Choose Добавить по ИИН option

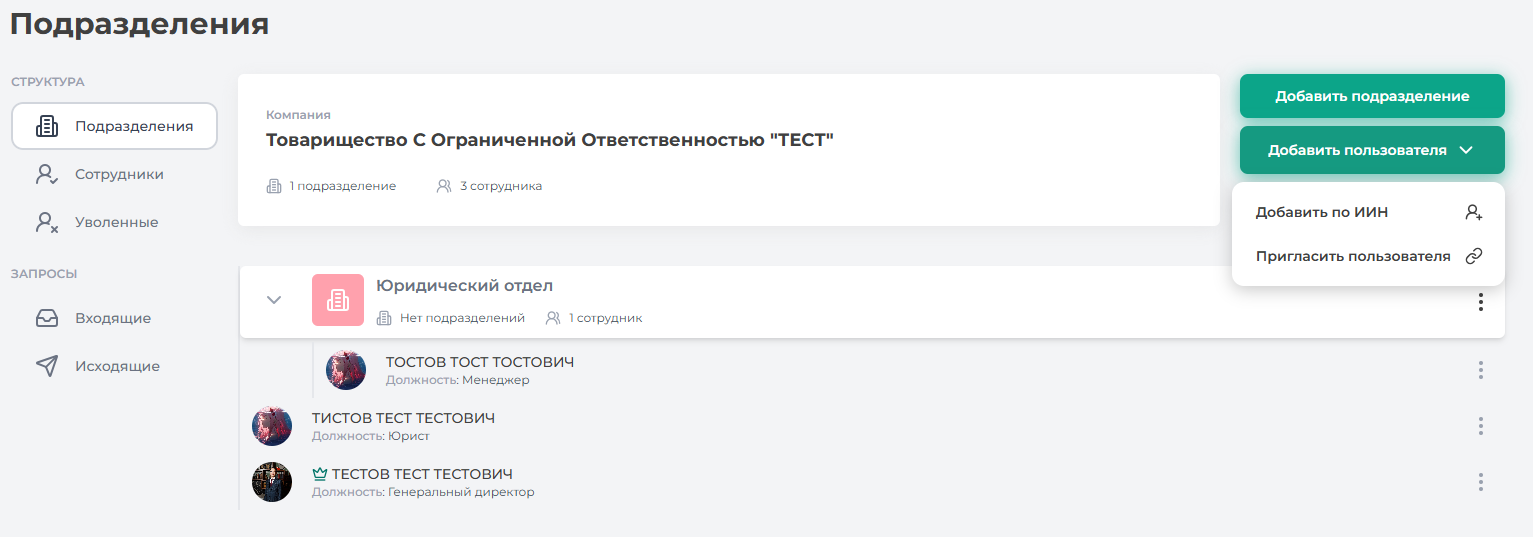coord(1322,212)
